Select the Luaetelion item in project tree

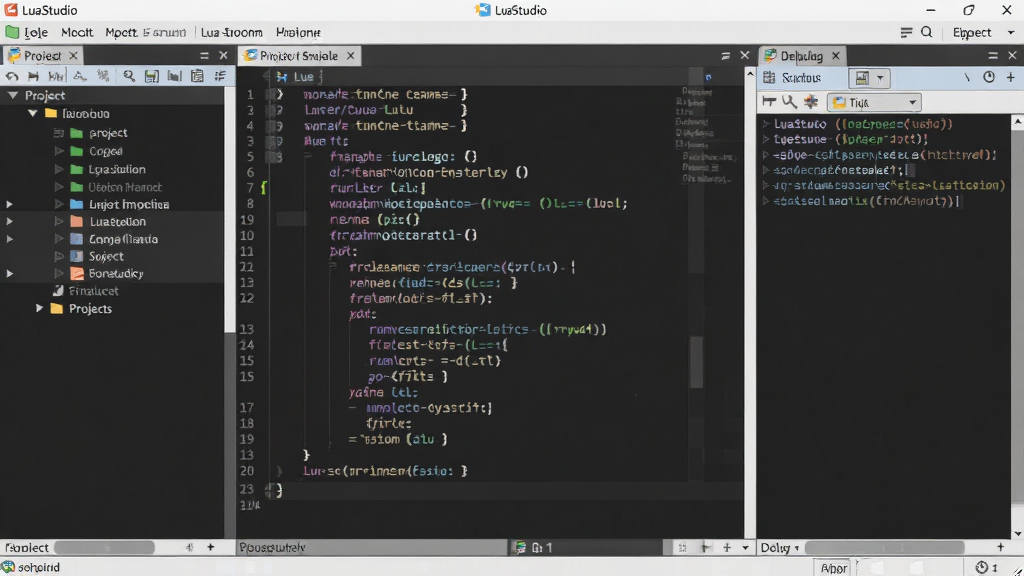pos(118,221)
